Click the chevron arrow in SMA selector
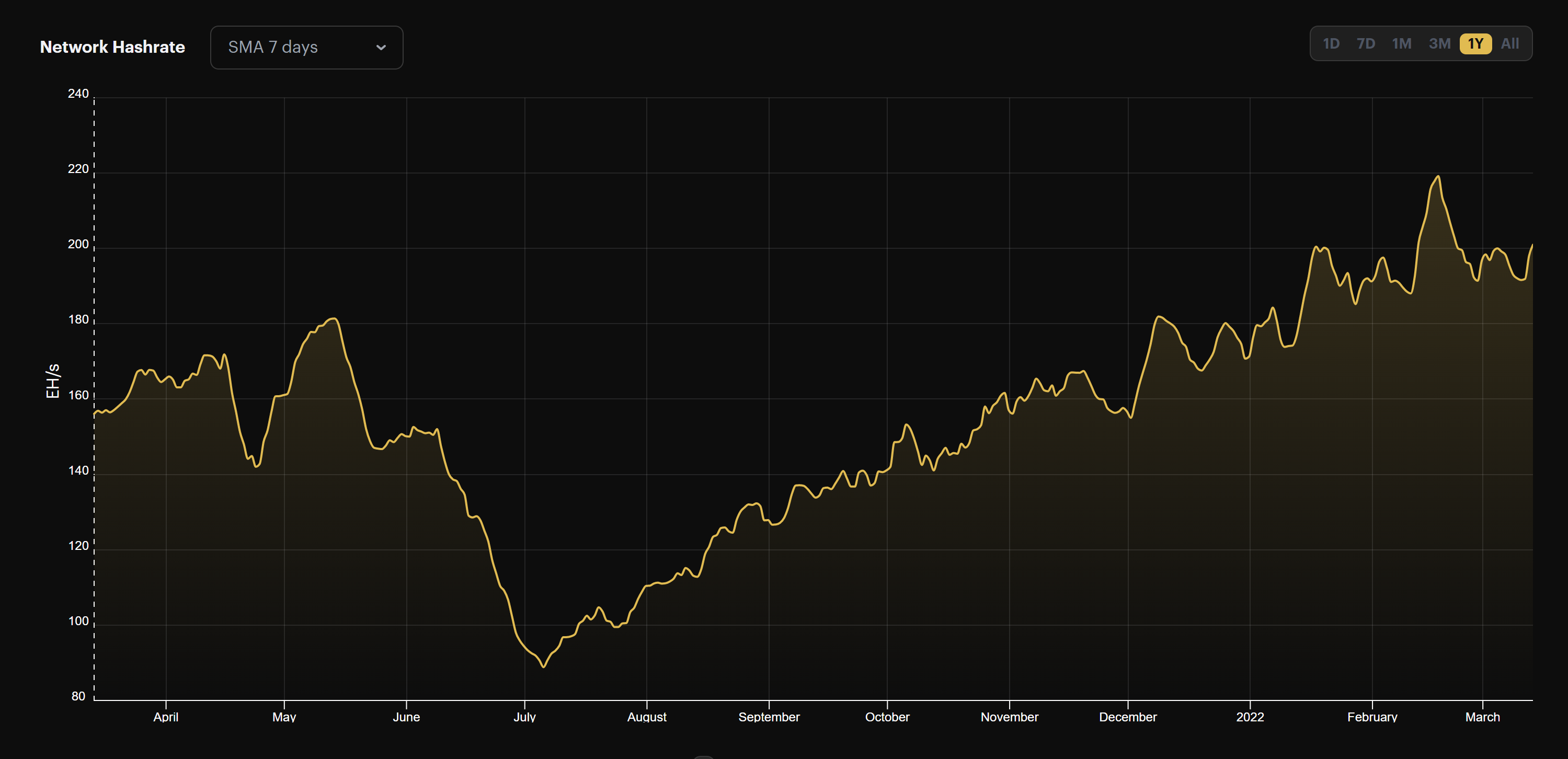The width and height of the screenshot is (1568, 759). [381, 48]
